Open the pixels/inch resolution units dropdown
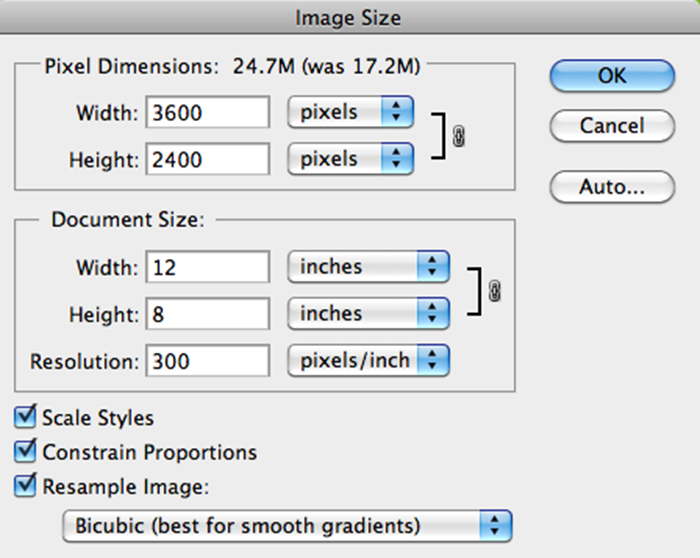This screenshot has height=558, width=700. click(x=368, y=360)
